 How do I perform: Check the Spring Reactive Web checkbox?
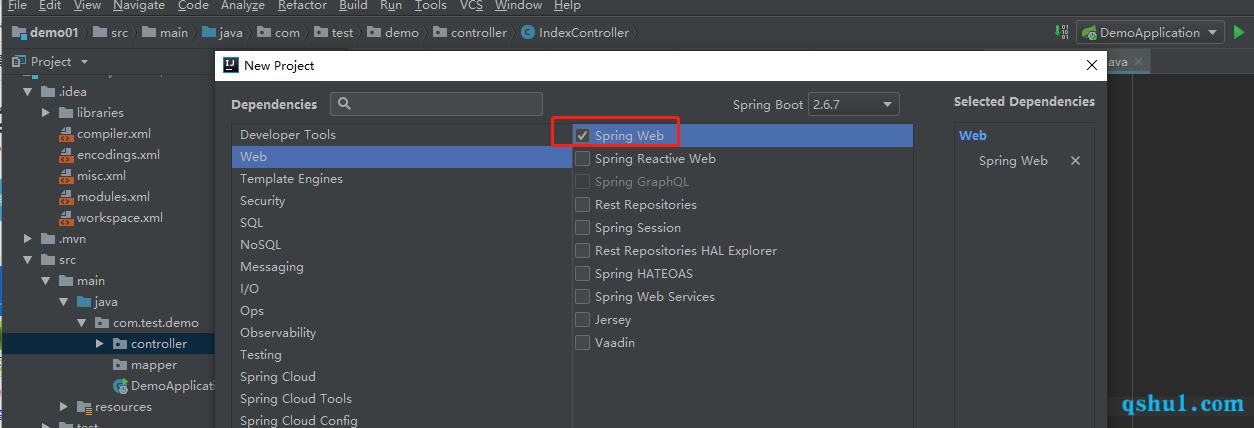582,159
